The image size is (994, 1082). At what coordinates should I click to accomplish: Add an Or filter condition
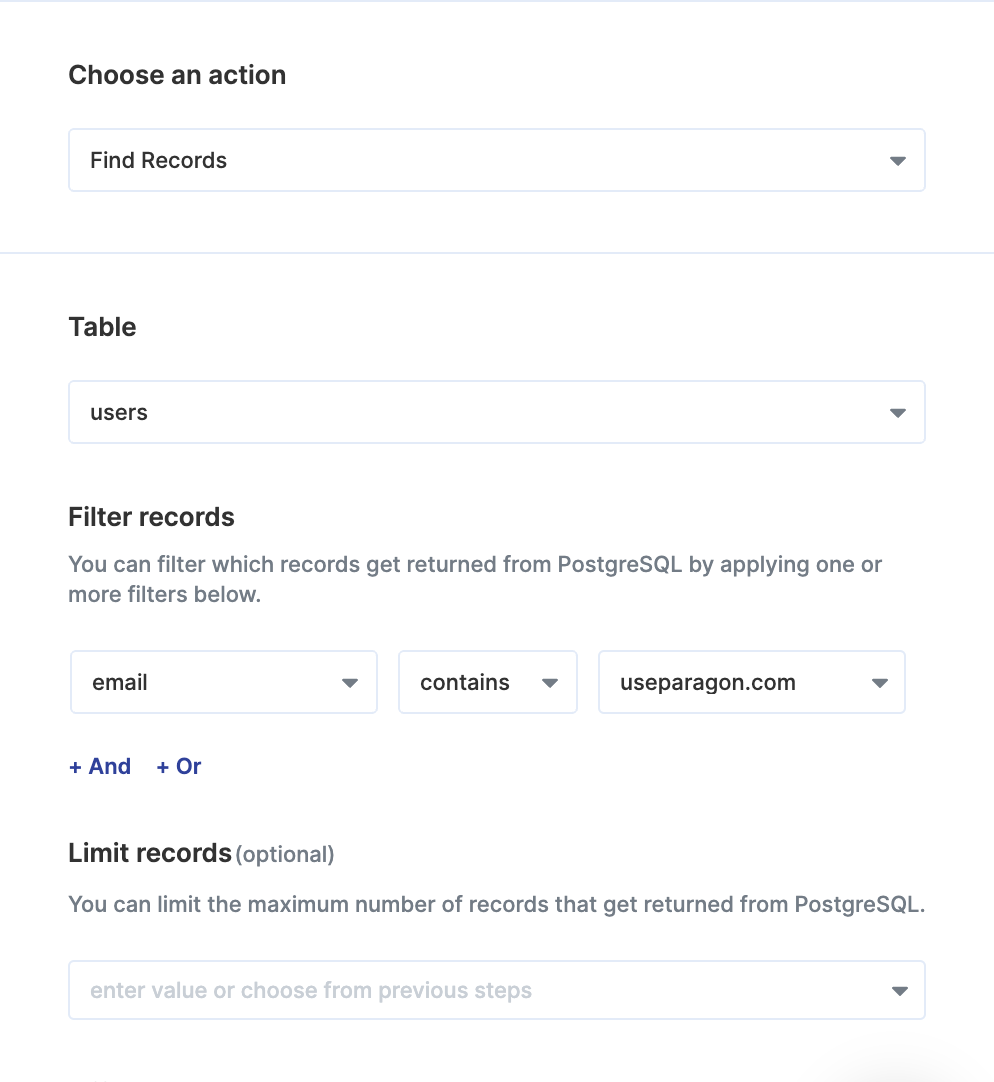179,766
